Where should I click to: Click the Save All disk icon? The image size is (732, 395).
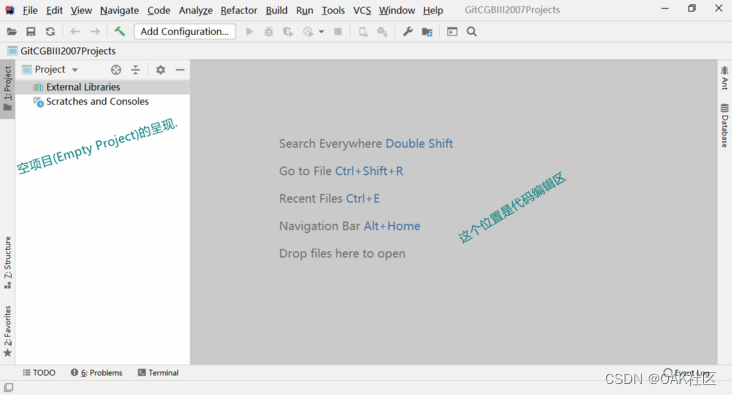[31, 32]
